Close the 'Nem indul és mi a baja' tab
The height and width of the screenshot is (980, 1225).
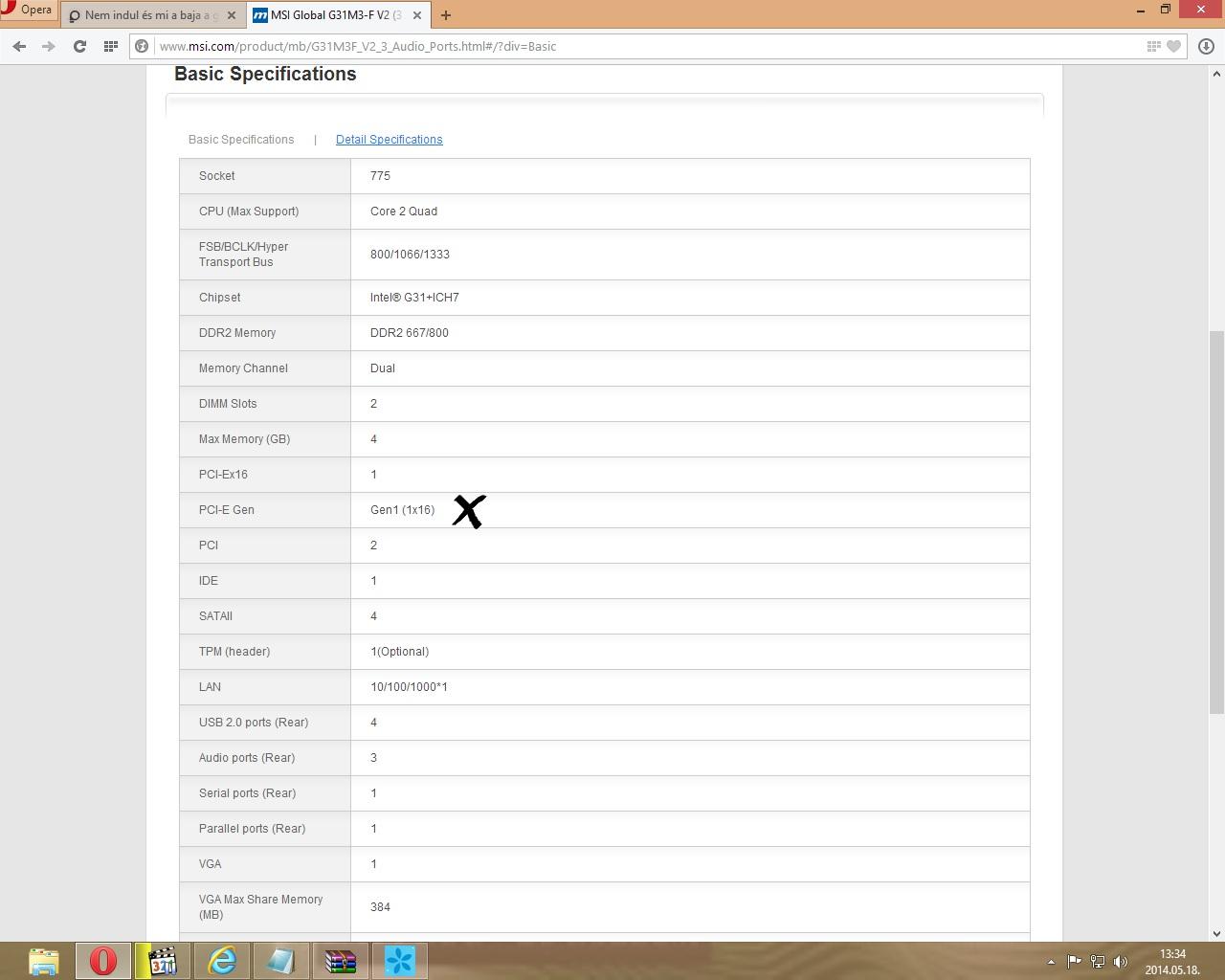coord(231,15)
